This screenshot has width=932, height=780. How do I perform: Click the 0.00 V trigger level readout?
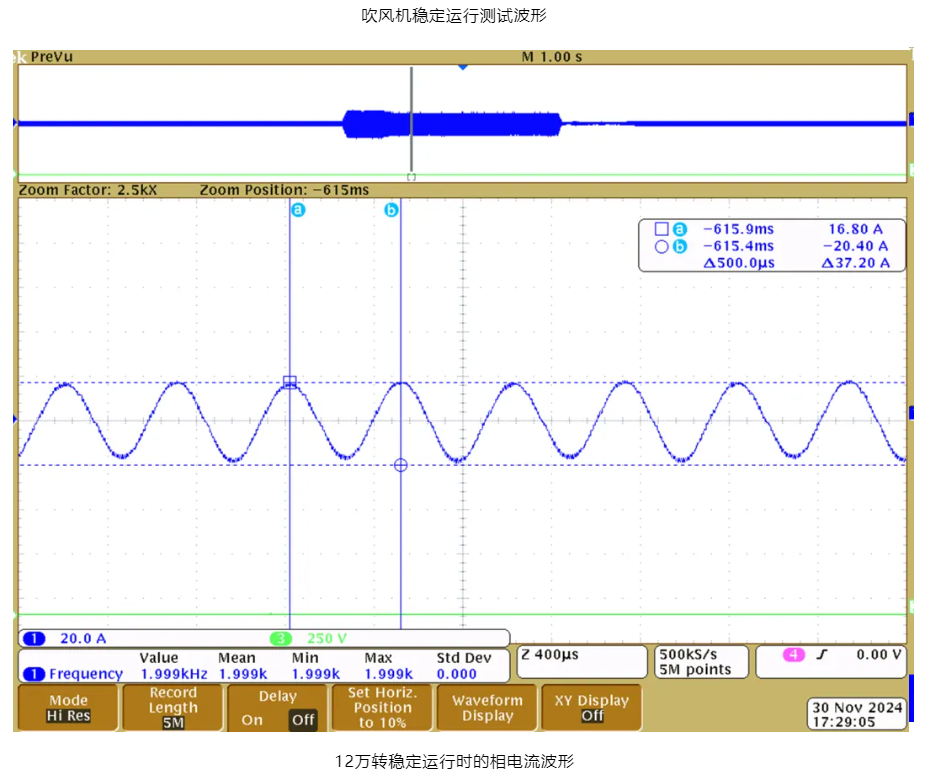point(879,655)
